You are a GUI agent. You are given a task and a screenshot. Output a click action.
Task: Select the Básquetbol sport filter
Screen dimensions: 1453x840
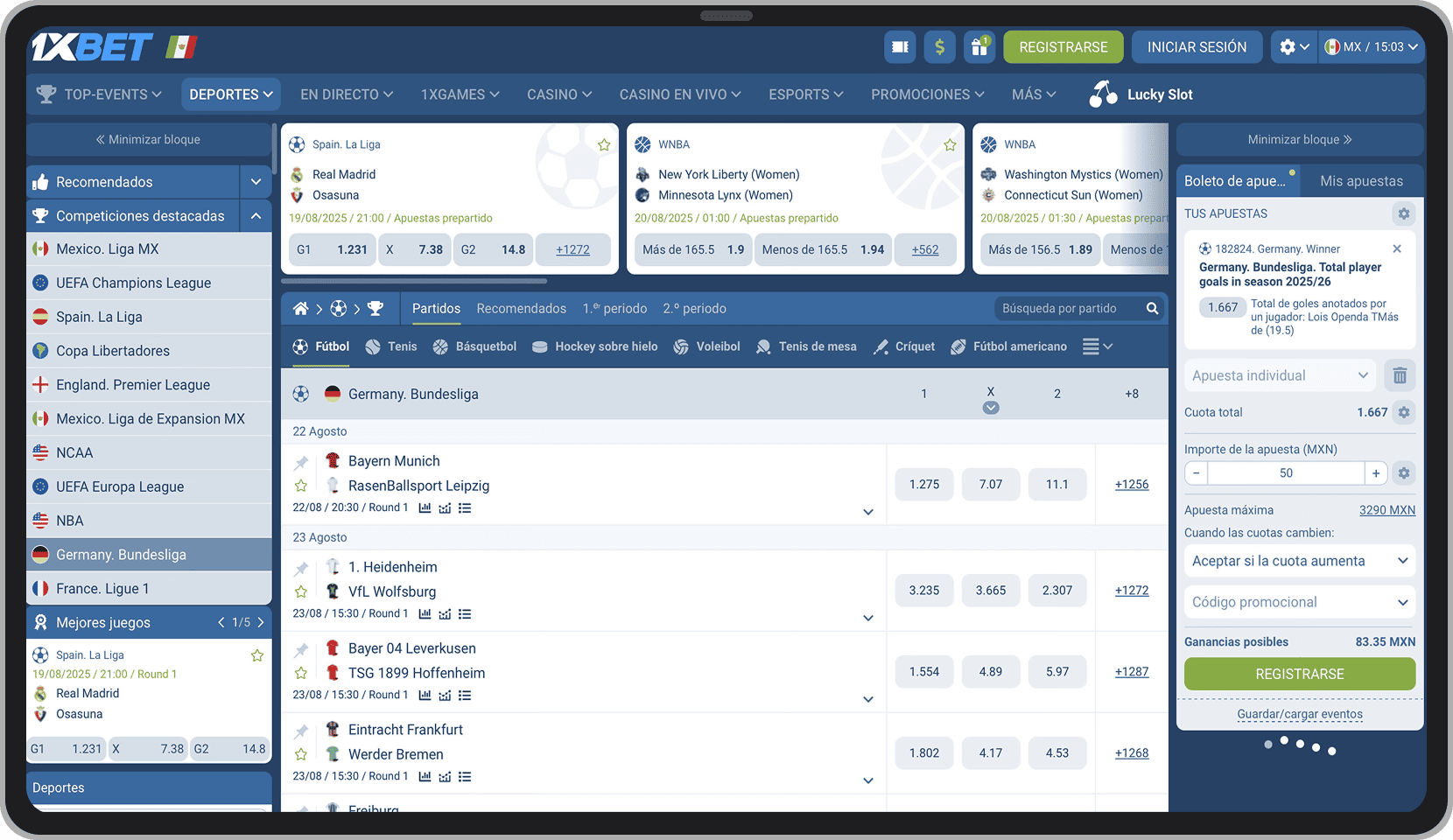pos(474,346)
